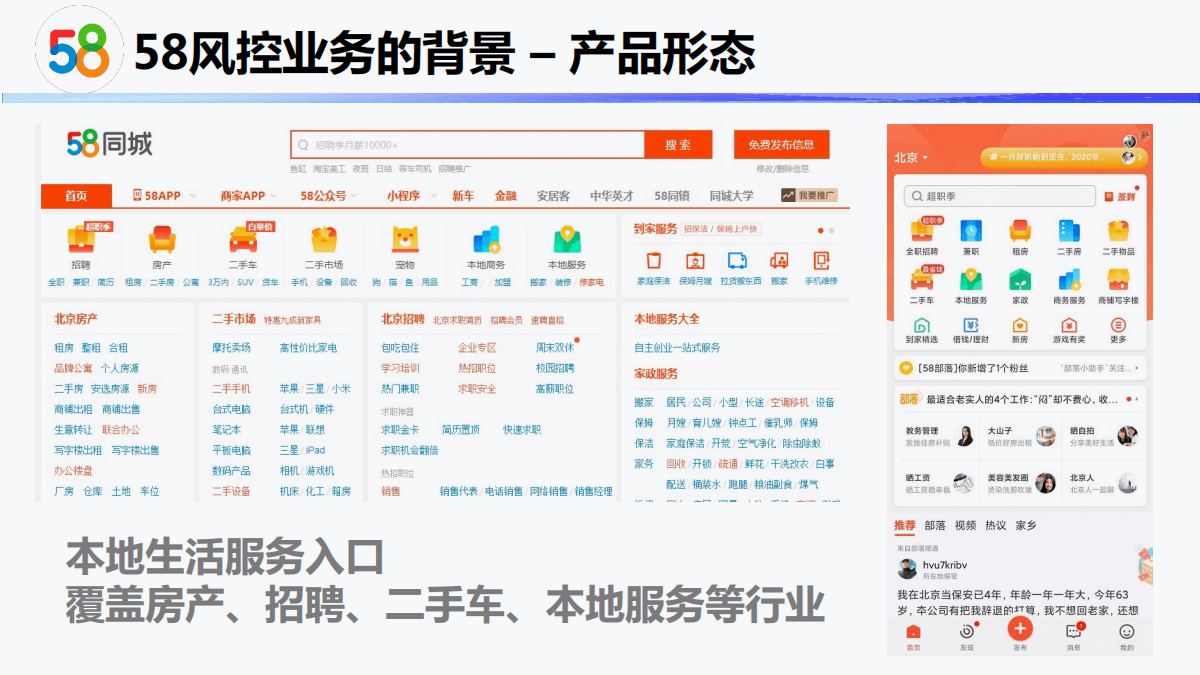Click 简历置顶 under 求职神器
Image resolution: width=1200 pixels, height=675 pixels.
pos(461,430)
